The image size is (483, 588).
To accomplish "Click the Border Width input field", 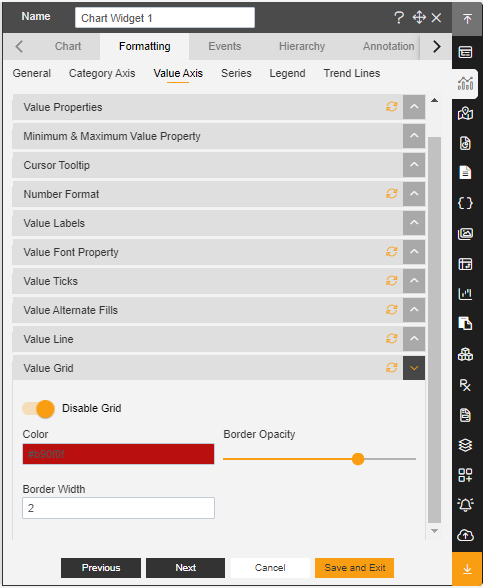I will point(118,508).
